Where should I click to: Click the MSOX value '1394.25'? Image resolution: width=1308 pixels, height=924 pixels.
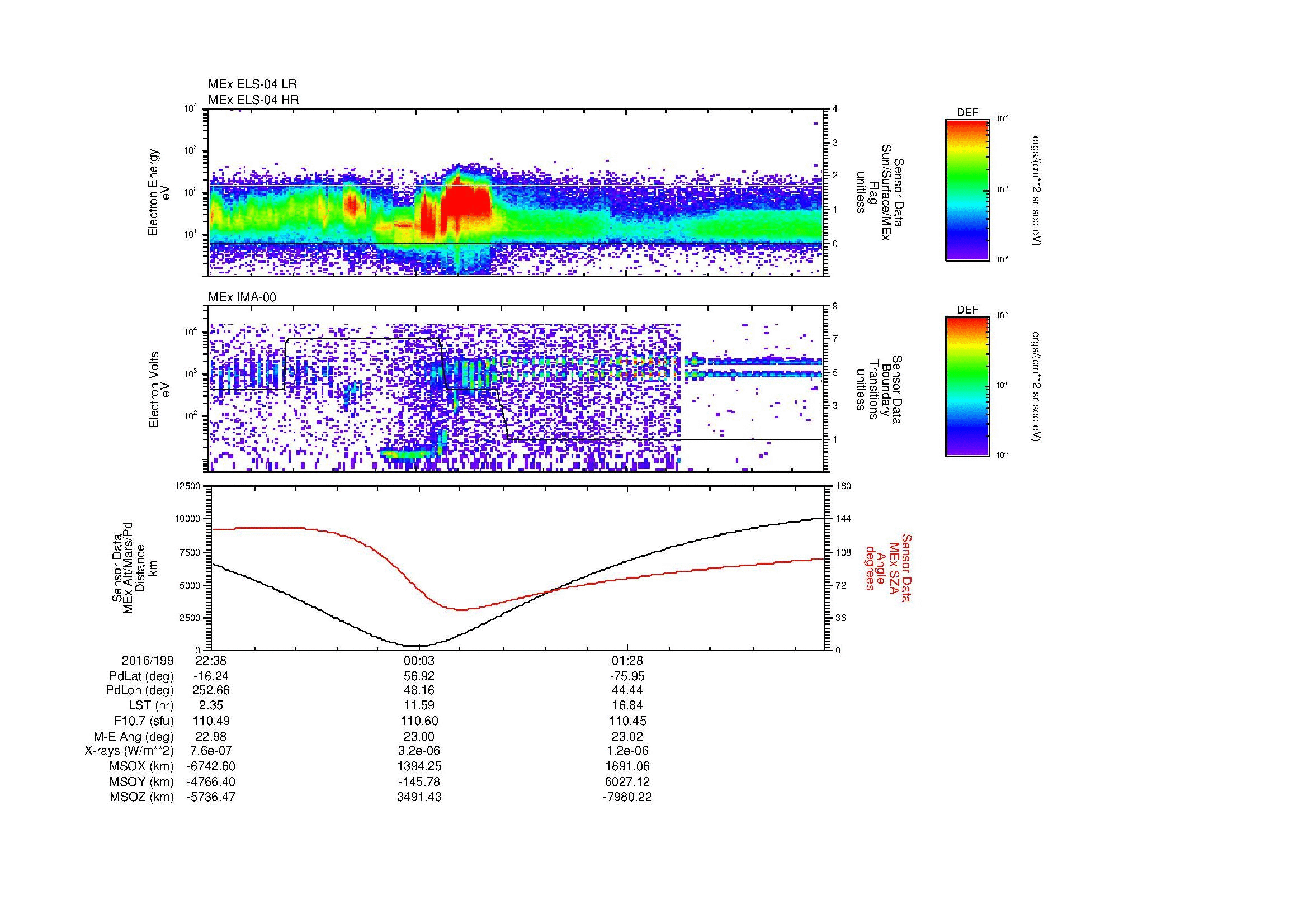pos(419,766)
